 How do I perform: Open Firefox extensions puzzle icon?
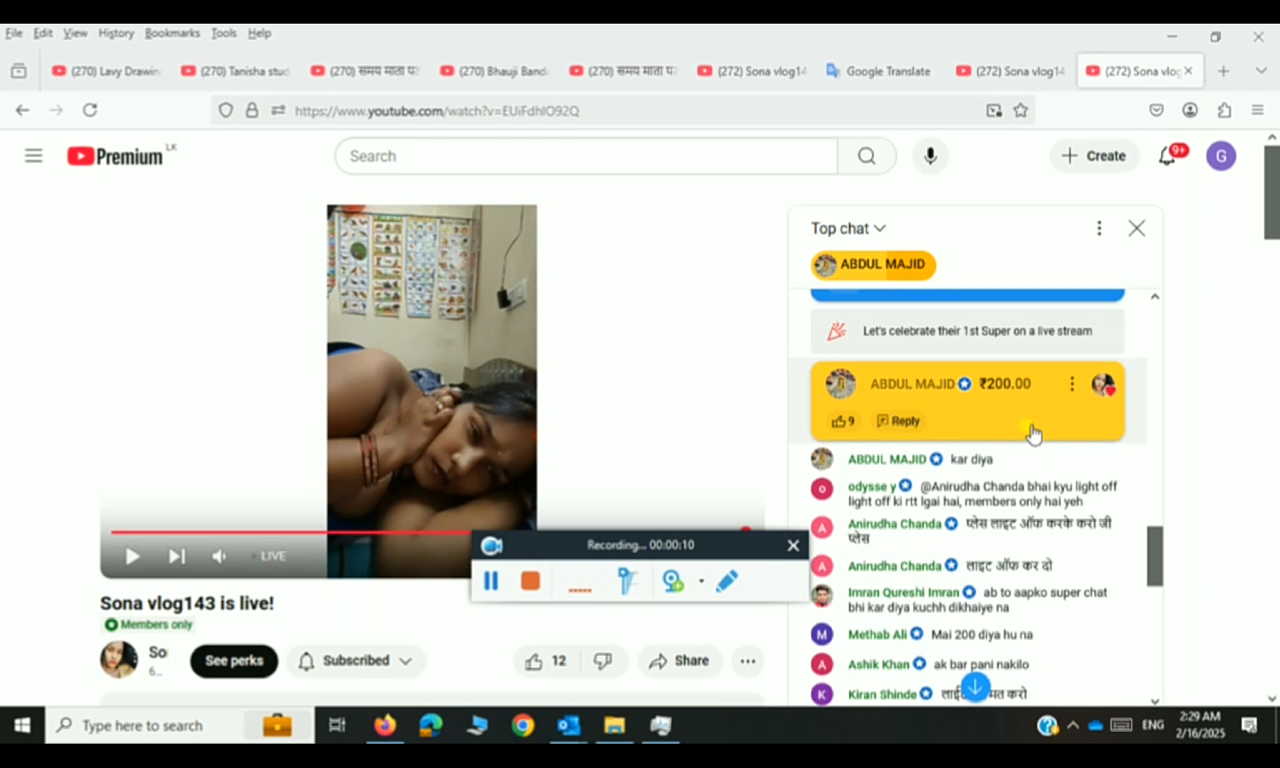click(1224, 110)
